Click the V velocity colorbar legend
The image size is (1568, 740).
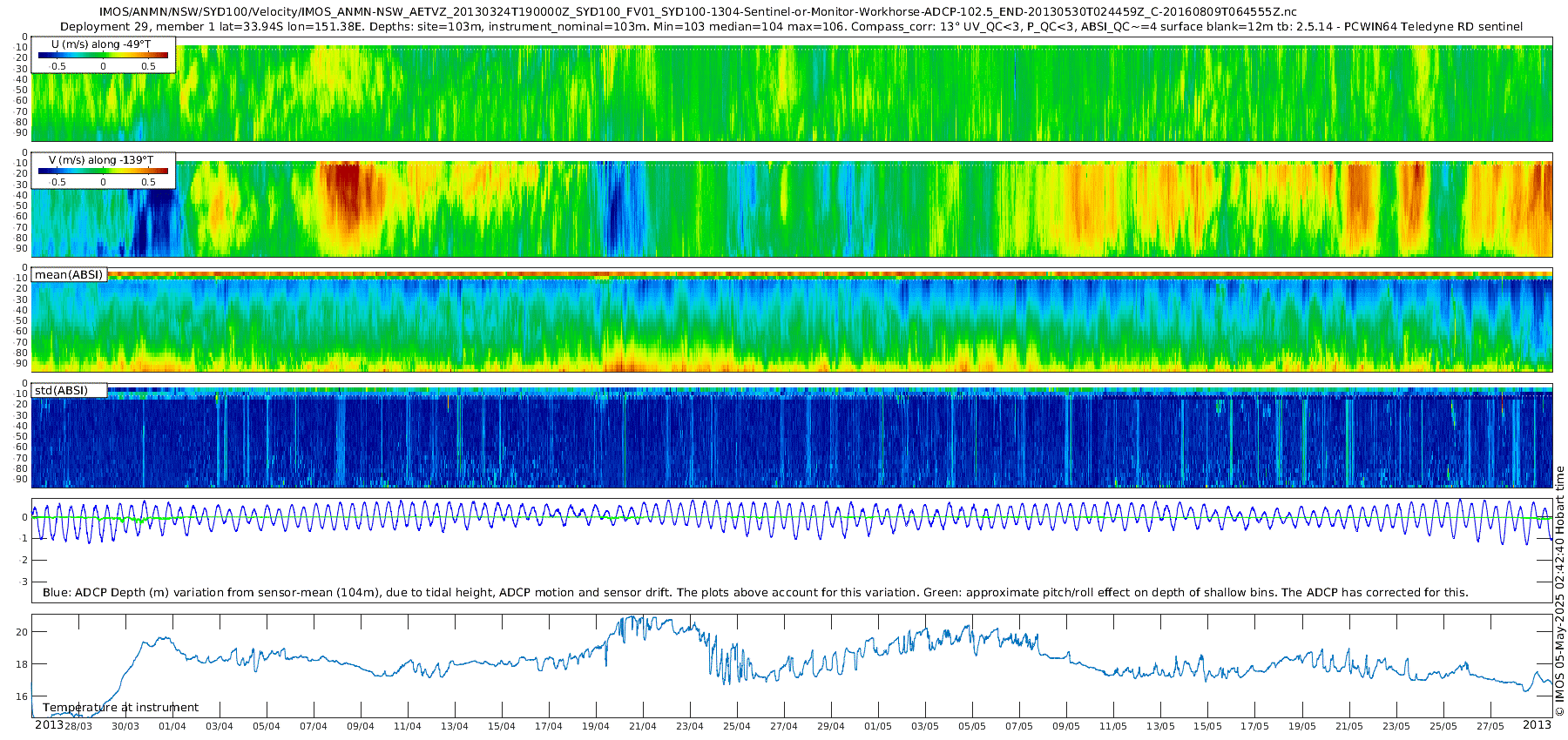(104, 171)
